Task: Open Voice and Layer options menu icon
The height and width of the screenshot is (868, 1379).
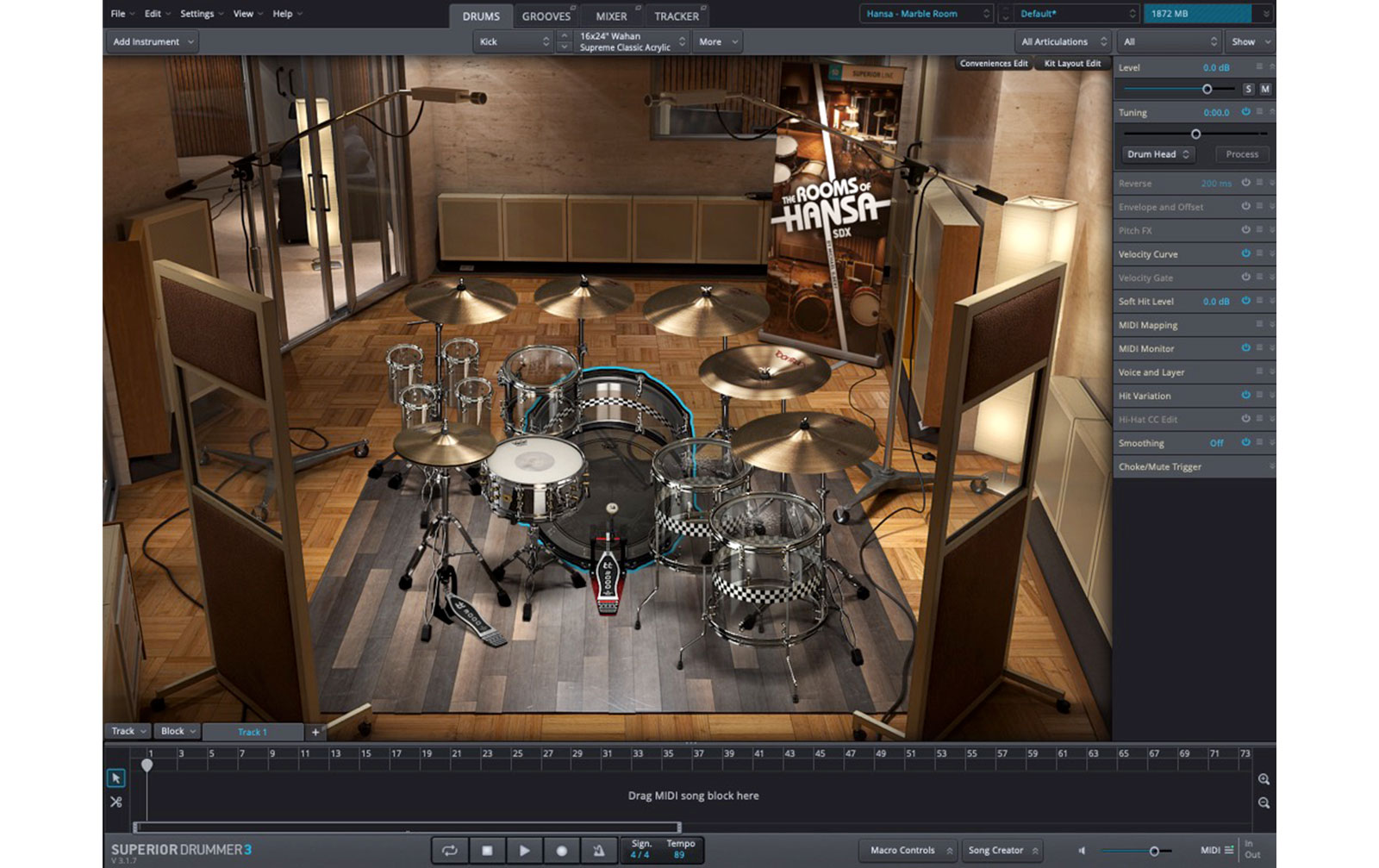Action: tap(1259, 372)
